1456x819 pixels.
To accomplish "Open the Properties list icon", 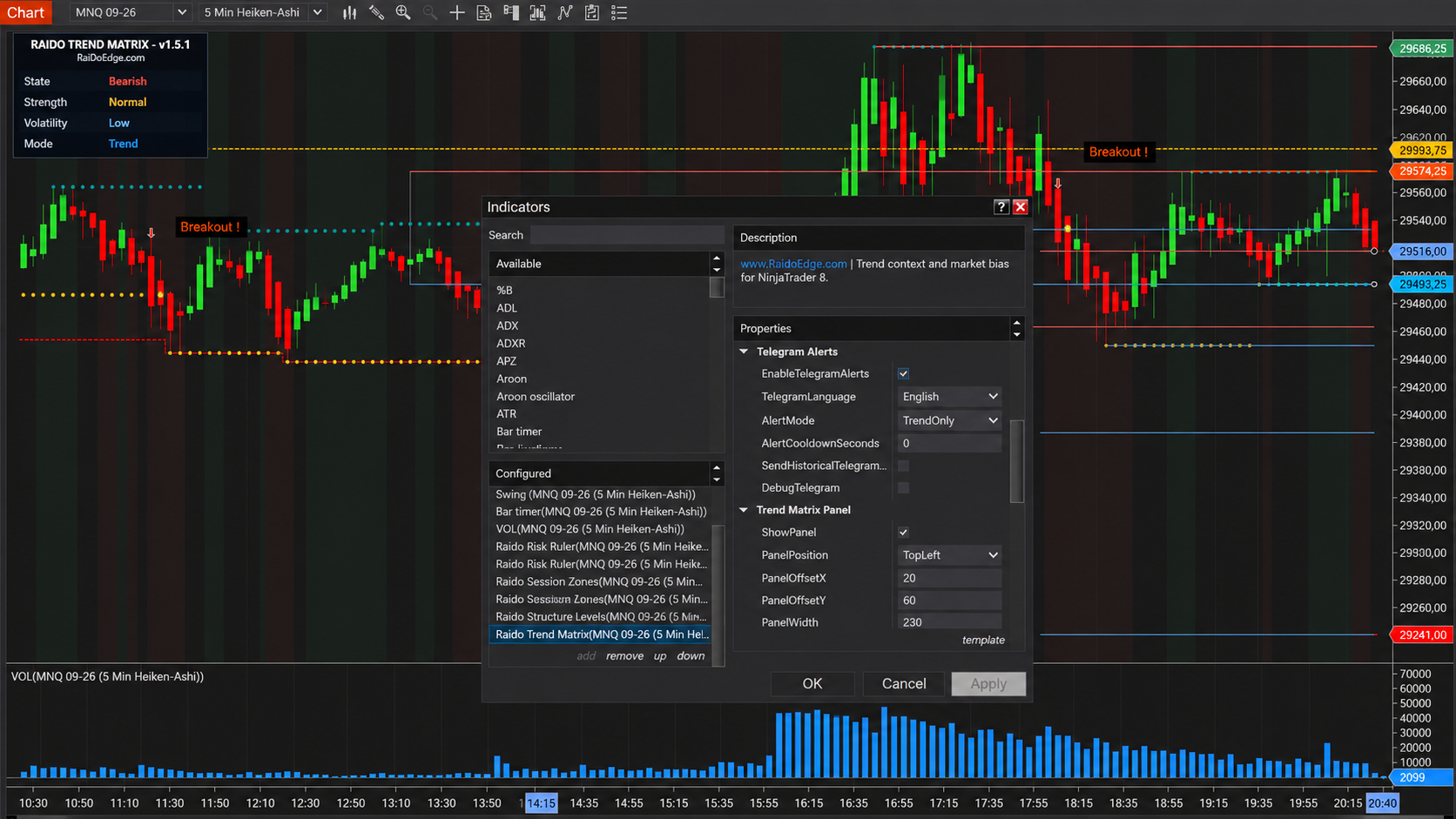I will [619, 12].
